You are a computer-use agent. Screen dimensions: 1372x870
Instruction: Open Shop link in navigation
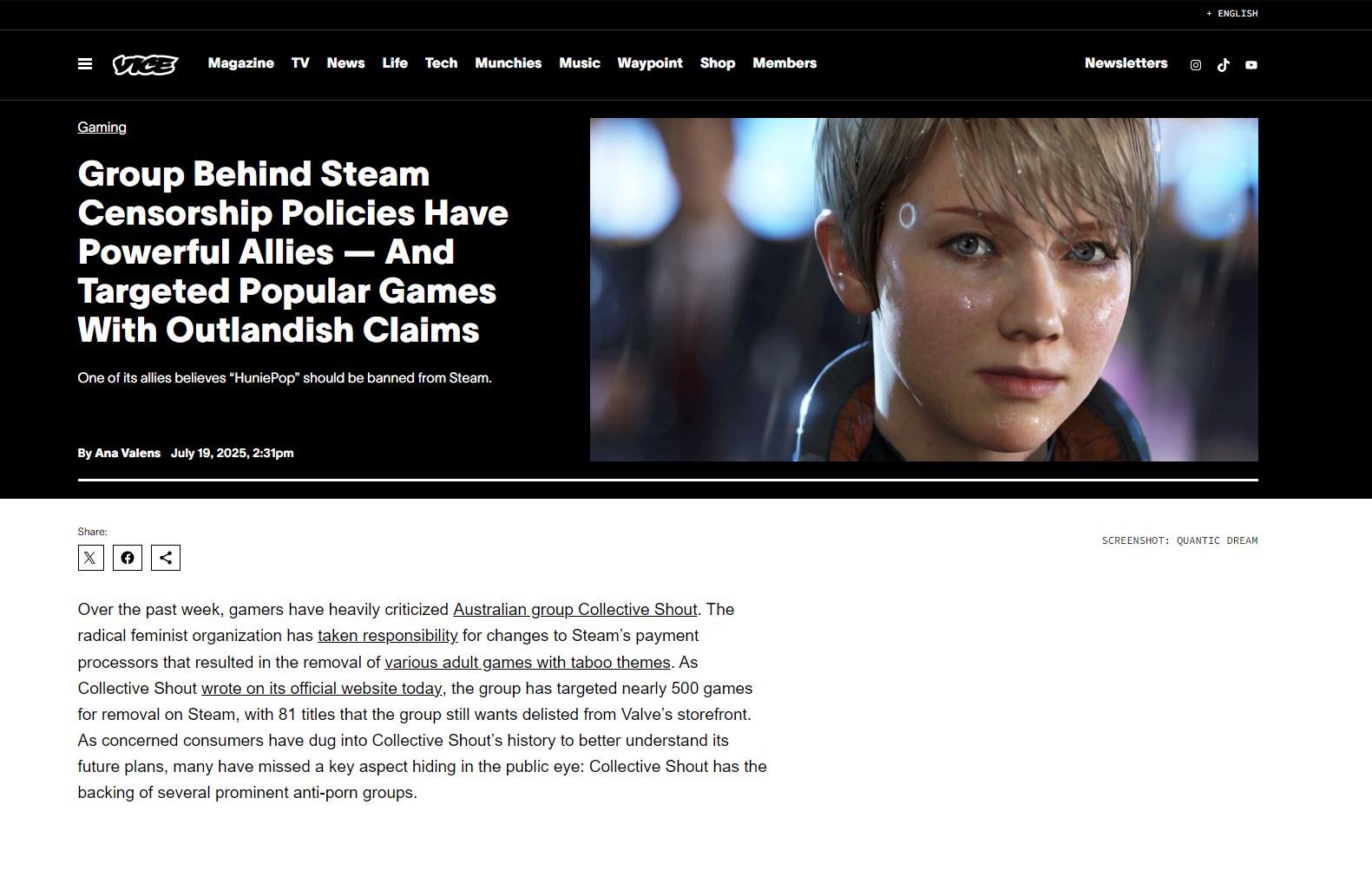(x=718, y=63)
